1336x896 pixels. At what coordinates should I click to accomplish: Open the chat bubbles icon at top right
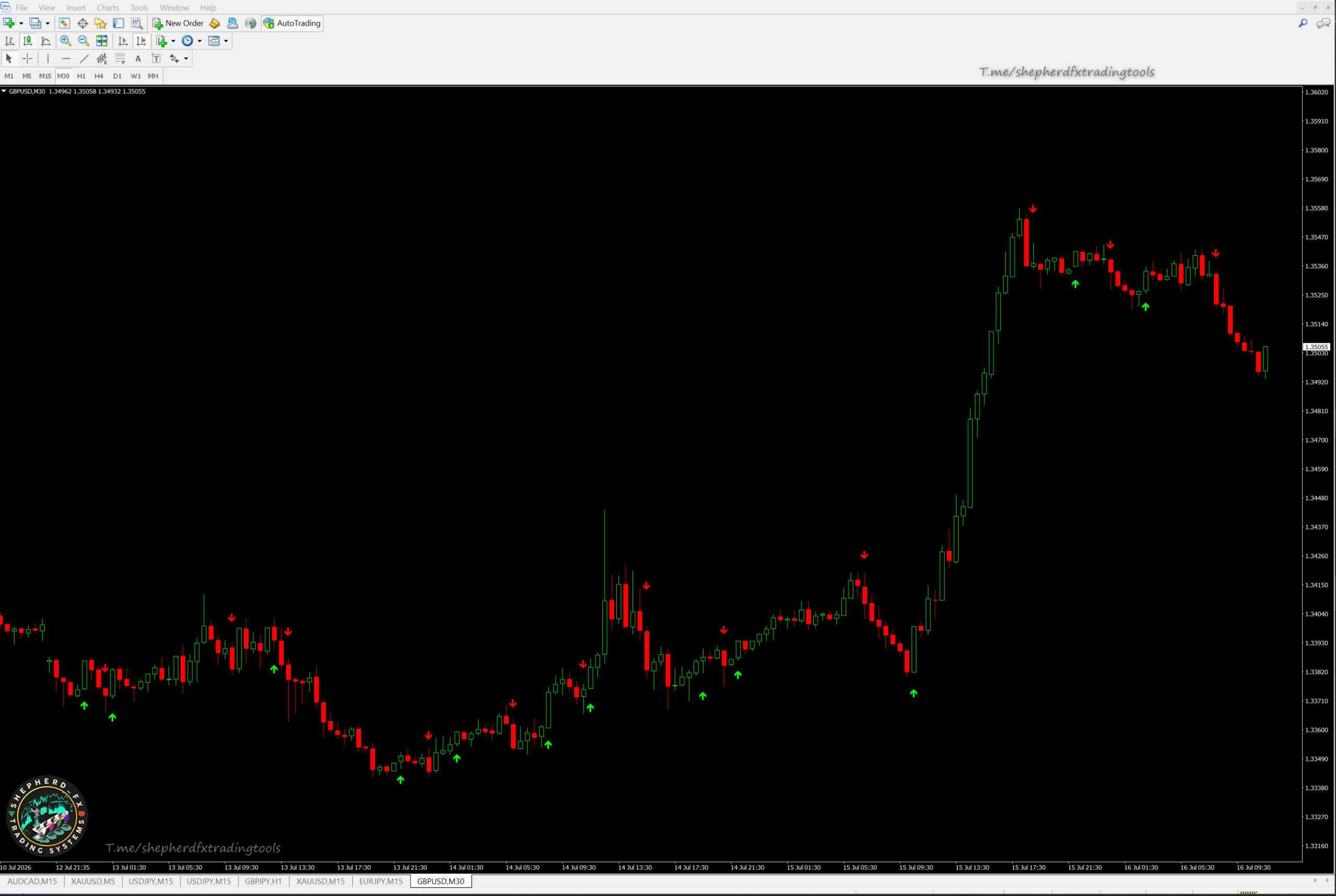(x=1323, y=23)
